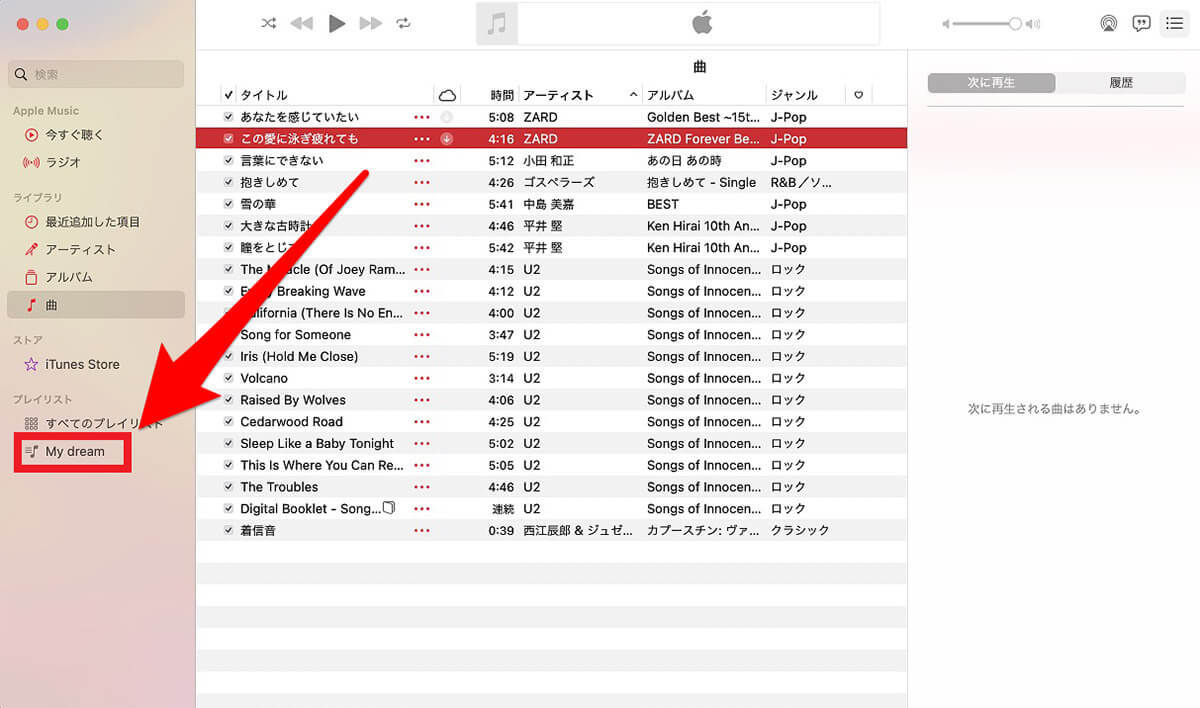Click the cloud status column header

(x=447, y=95)
